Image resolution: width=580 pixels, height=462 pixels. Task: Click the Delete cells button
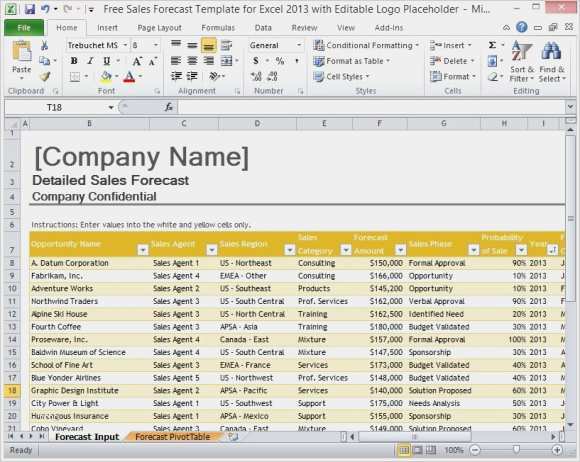452,61
